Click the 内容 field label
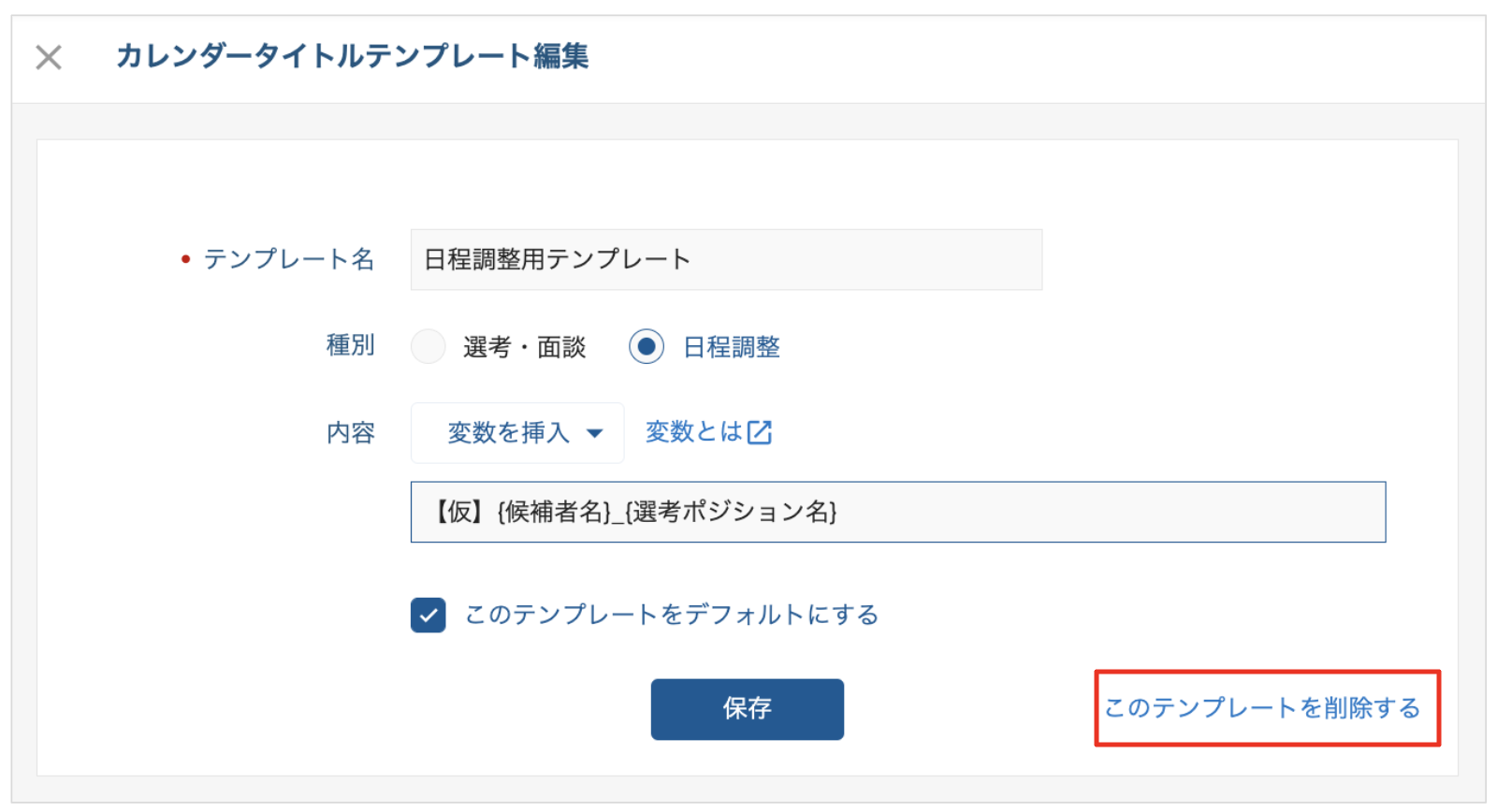The image size is (1497, 812). [350, 432]
